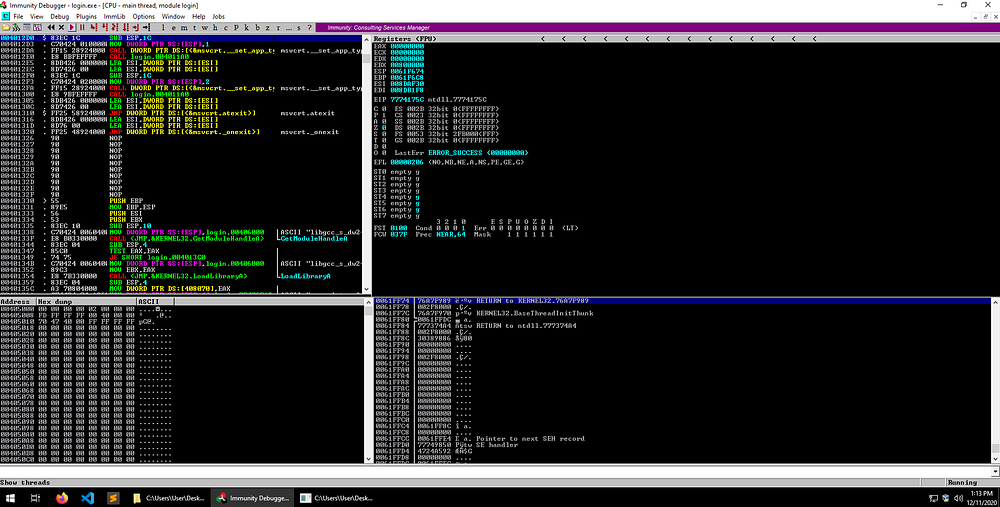Open the Plugins menu

click(86, 17)
